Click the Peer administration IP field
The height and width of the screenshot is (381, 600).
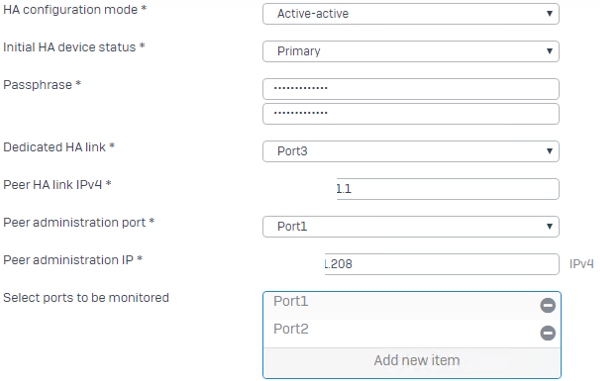[x=442, y=264]
